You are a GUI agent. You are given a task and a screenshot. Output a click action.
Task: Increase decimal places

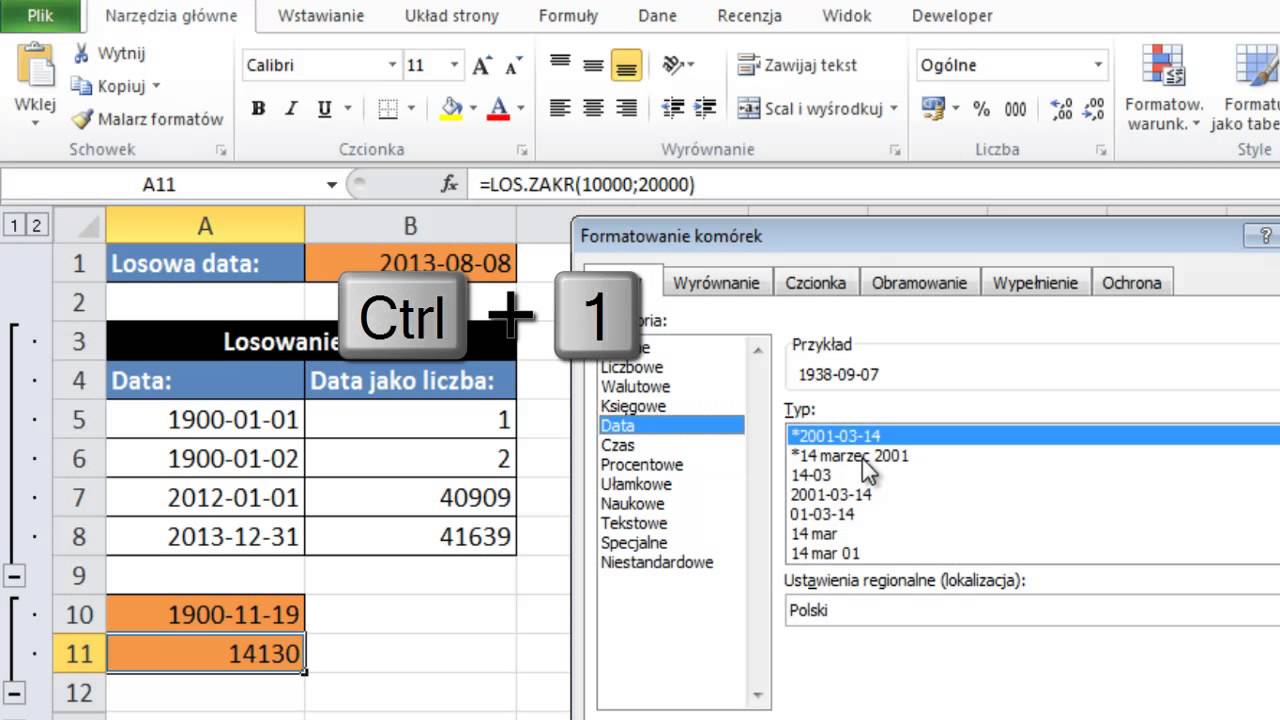pos(1062,108)
